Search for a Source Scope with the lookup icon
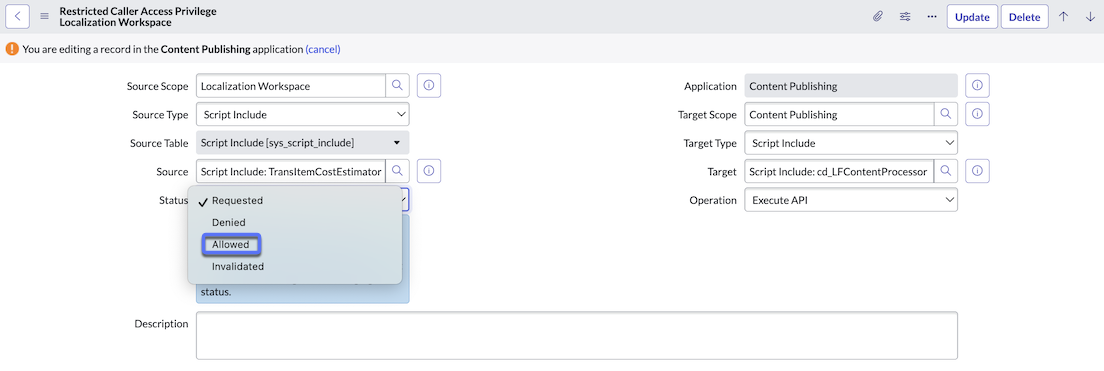The image size is (1104, 371). [x=397, y=86]
